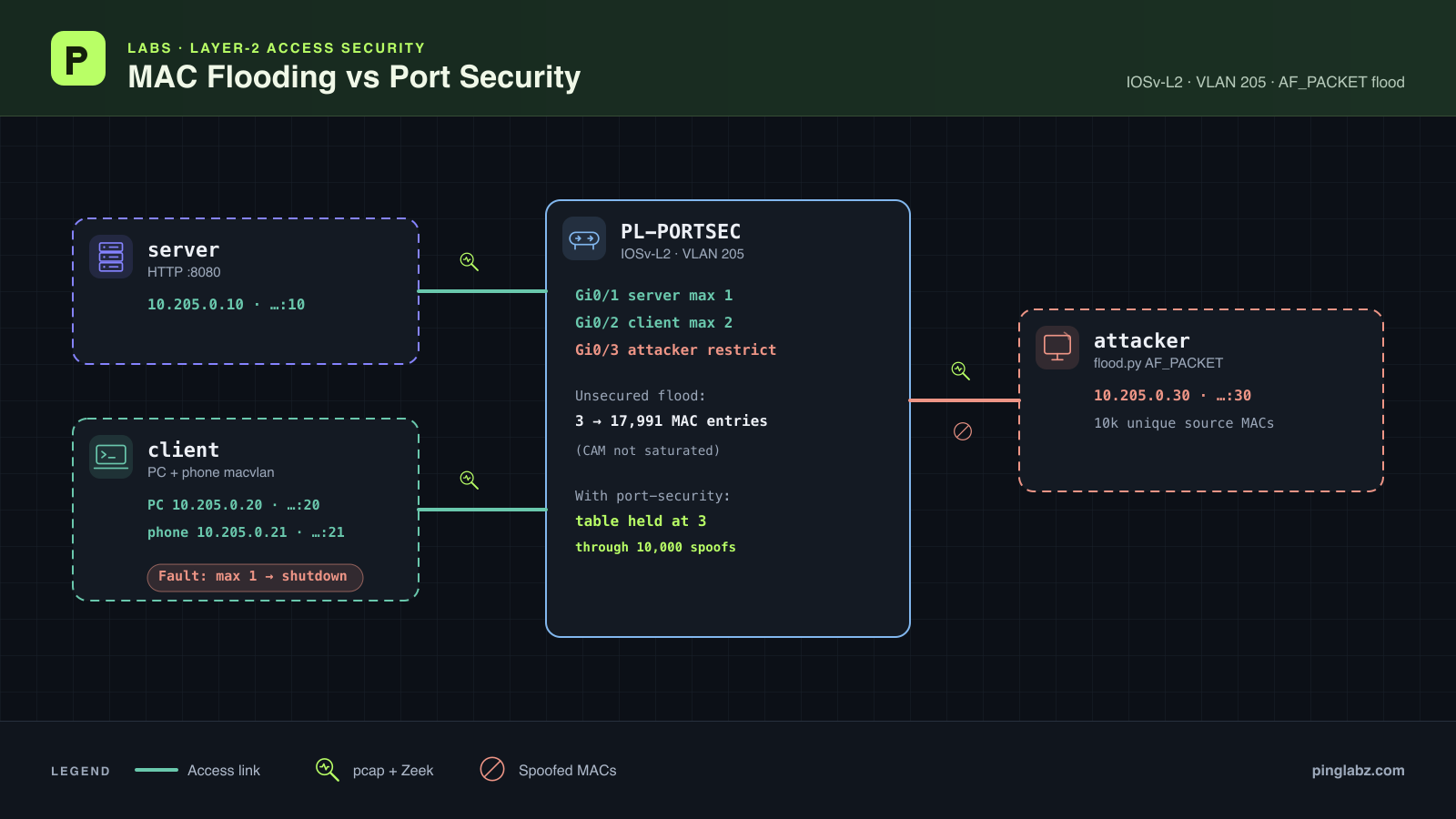Viewport: 1456px width, 819px height.
Task: Click the server rack icon
Action: (x=111, y=257)
